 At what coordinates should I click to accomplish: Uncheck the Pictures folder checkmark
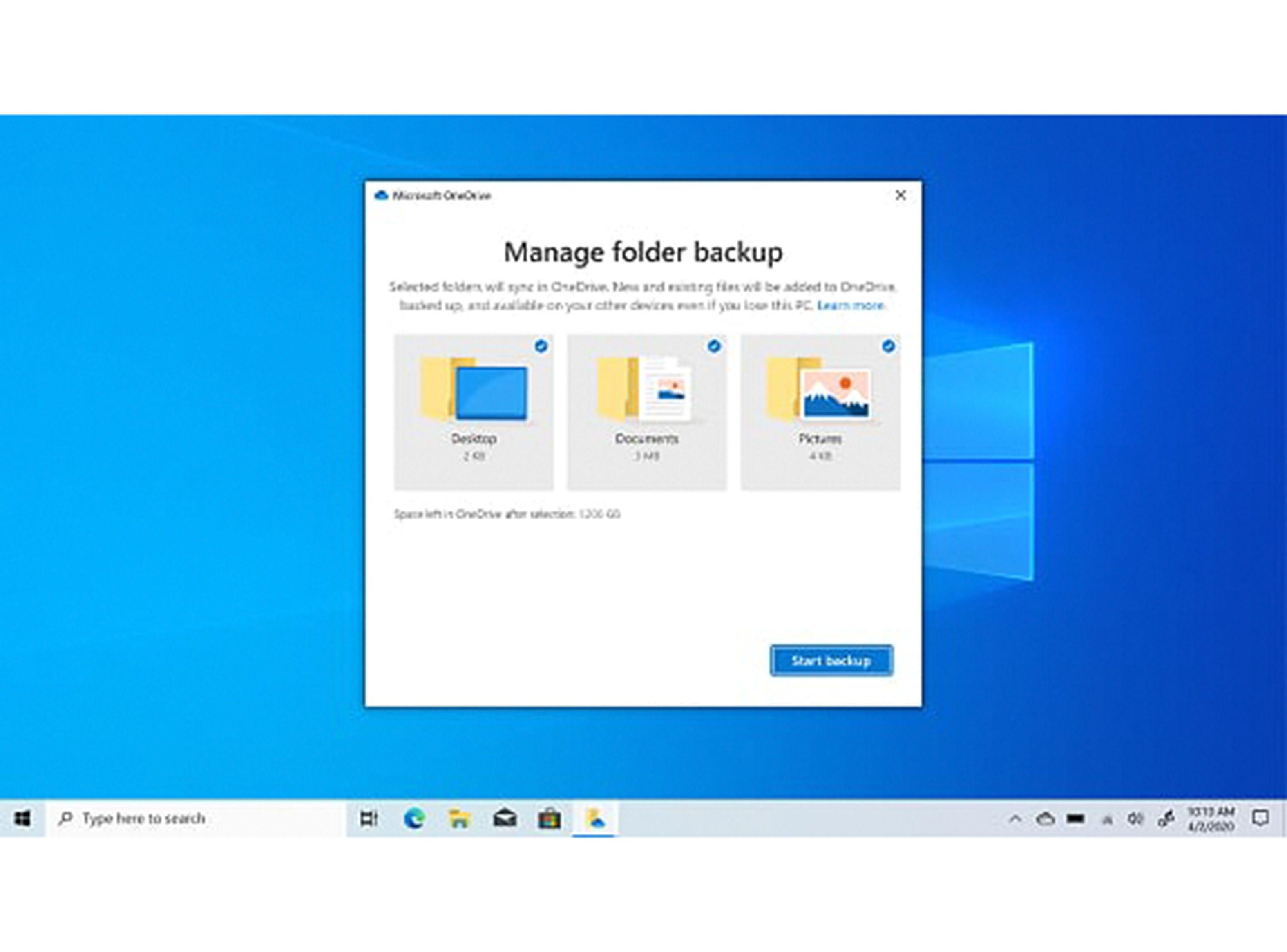[888, 346]
